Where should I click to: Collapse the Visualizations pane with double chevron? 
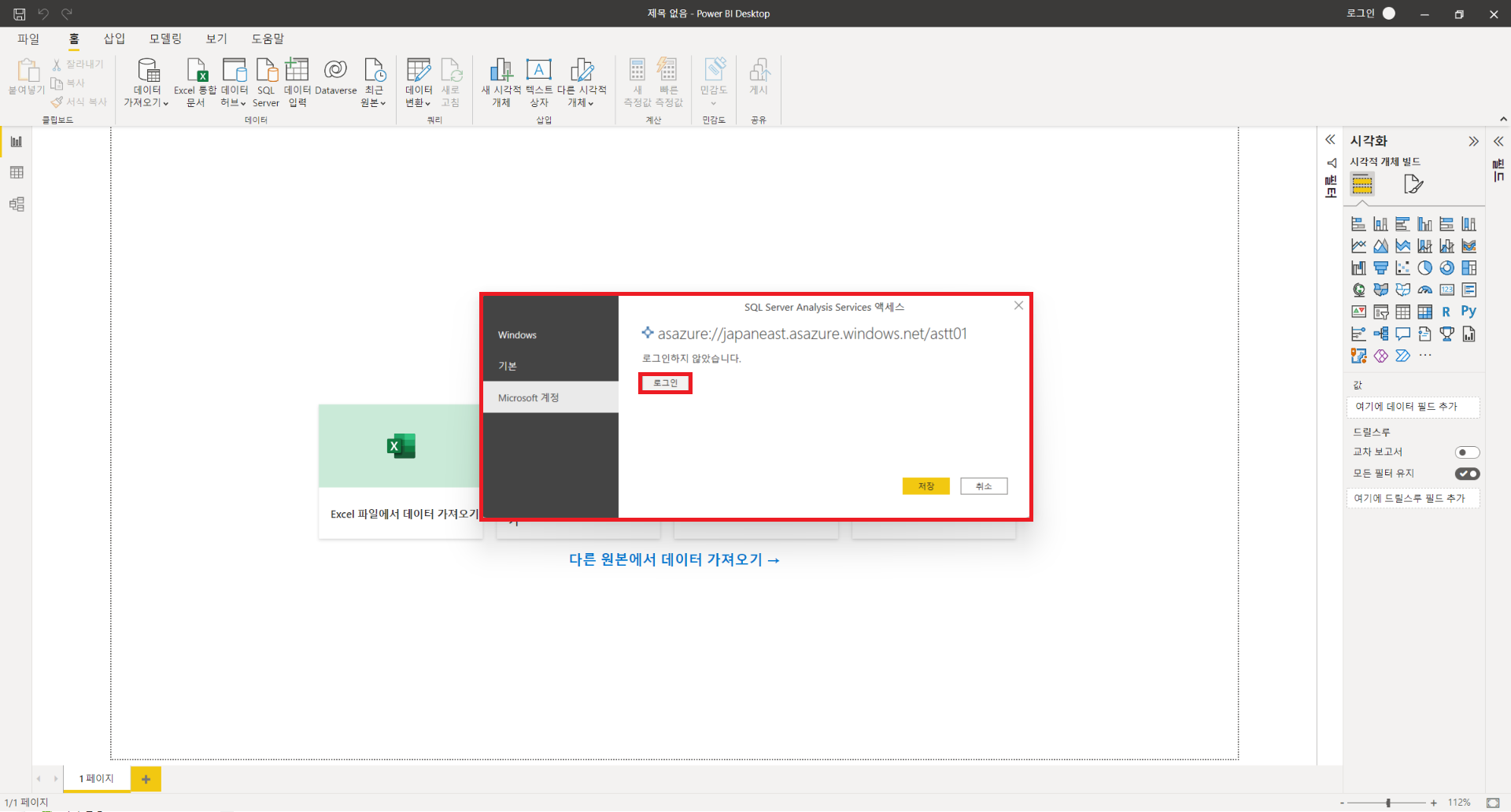[x=1473, y=142]
